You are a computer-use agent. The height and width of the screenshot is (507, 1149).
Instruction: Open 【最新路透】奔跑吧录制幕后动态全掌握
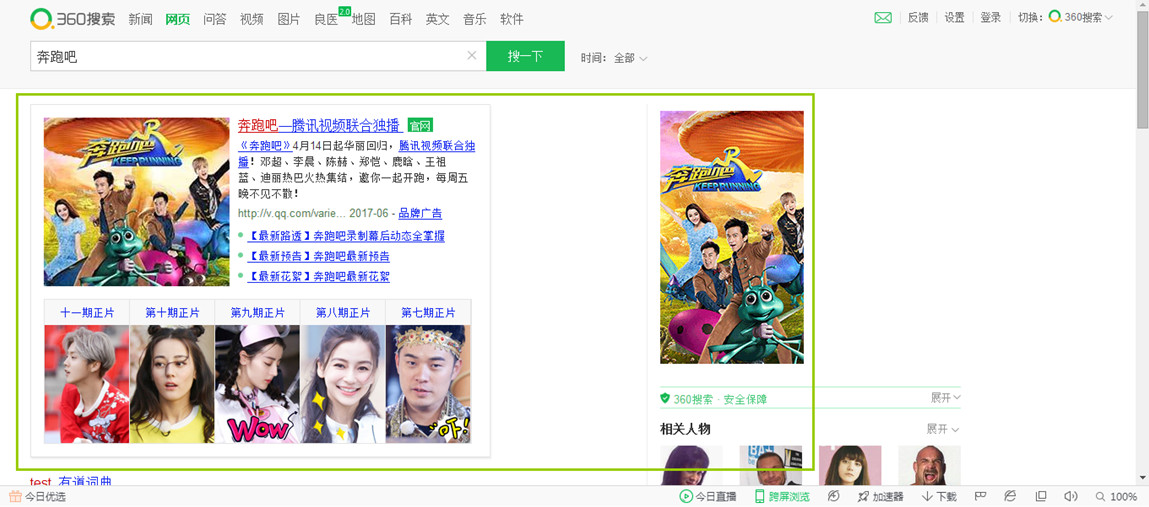click(x=347, y=236)
